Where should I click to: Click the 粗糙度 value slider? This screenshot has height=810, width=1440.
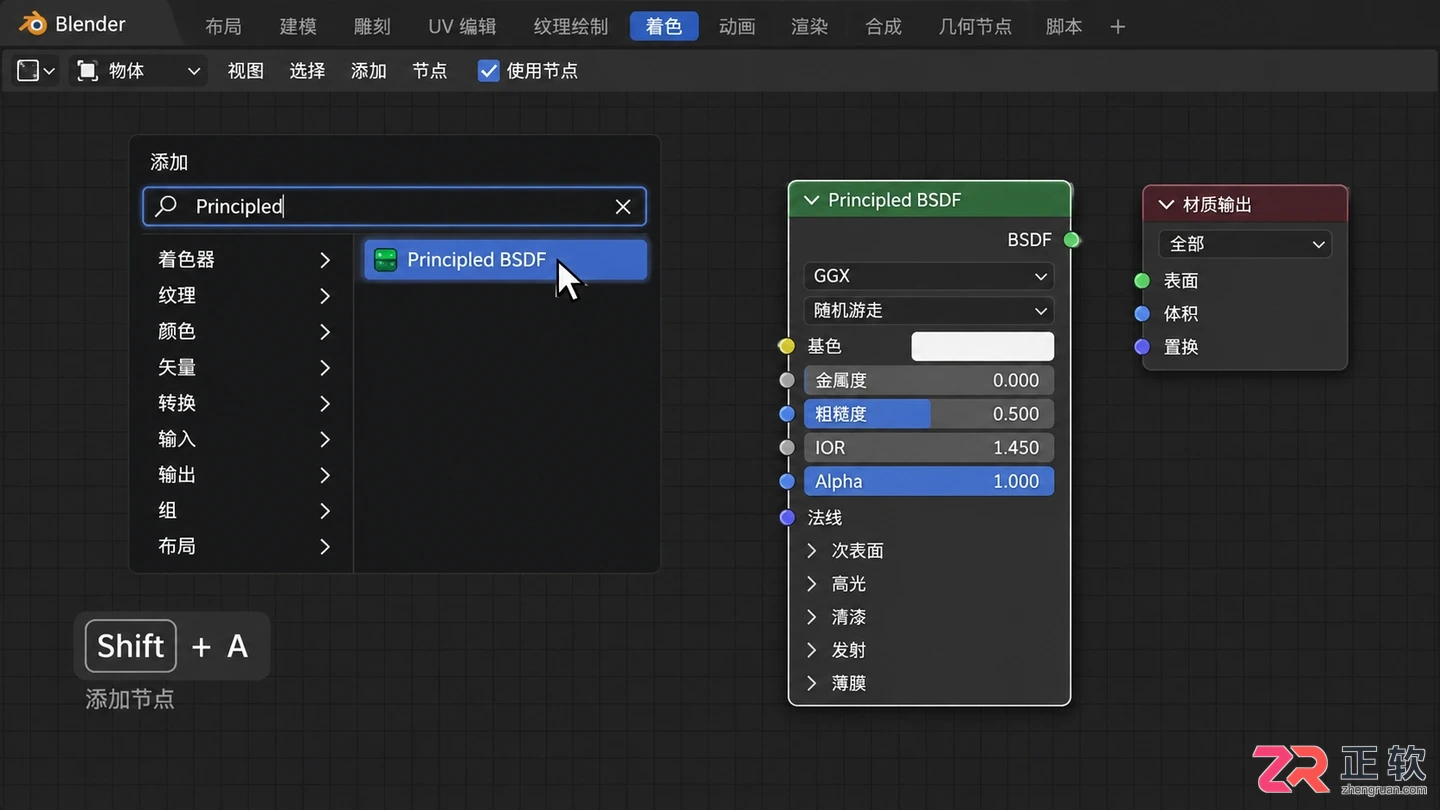pos(929,414)
